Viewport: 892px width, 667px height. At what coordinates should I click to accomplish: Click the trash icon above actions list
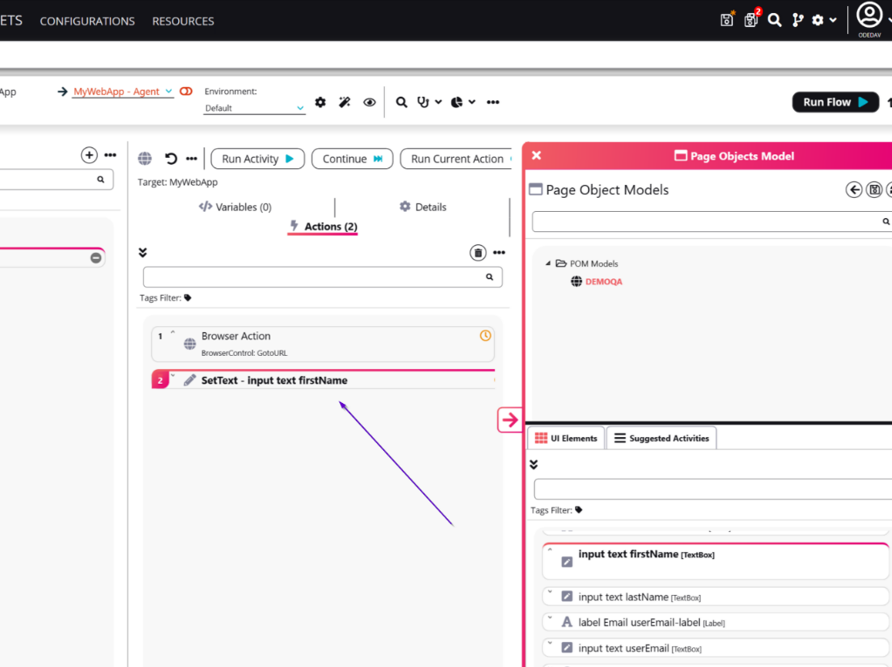coord(478,253)
